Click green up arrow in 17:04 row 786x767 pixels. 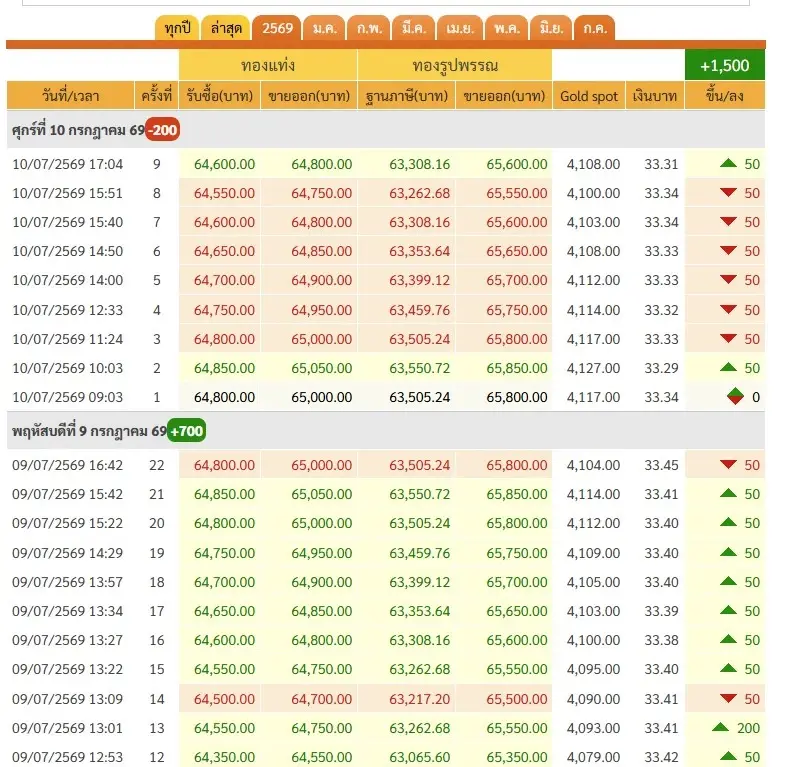click(x=728, y=163)
